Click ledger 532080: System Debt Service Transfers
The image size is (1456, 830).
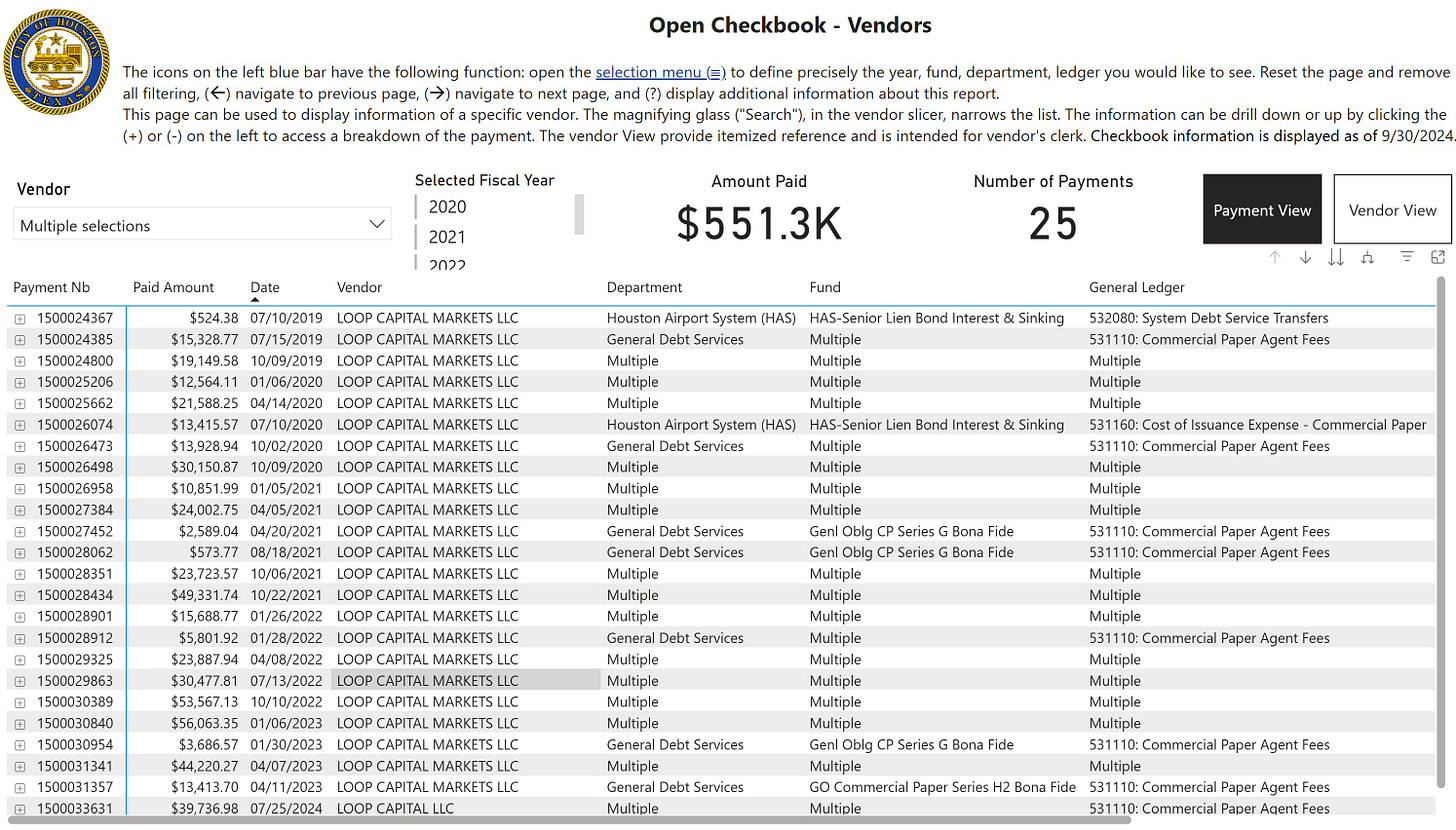coord(1209,319)
